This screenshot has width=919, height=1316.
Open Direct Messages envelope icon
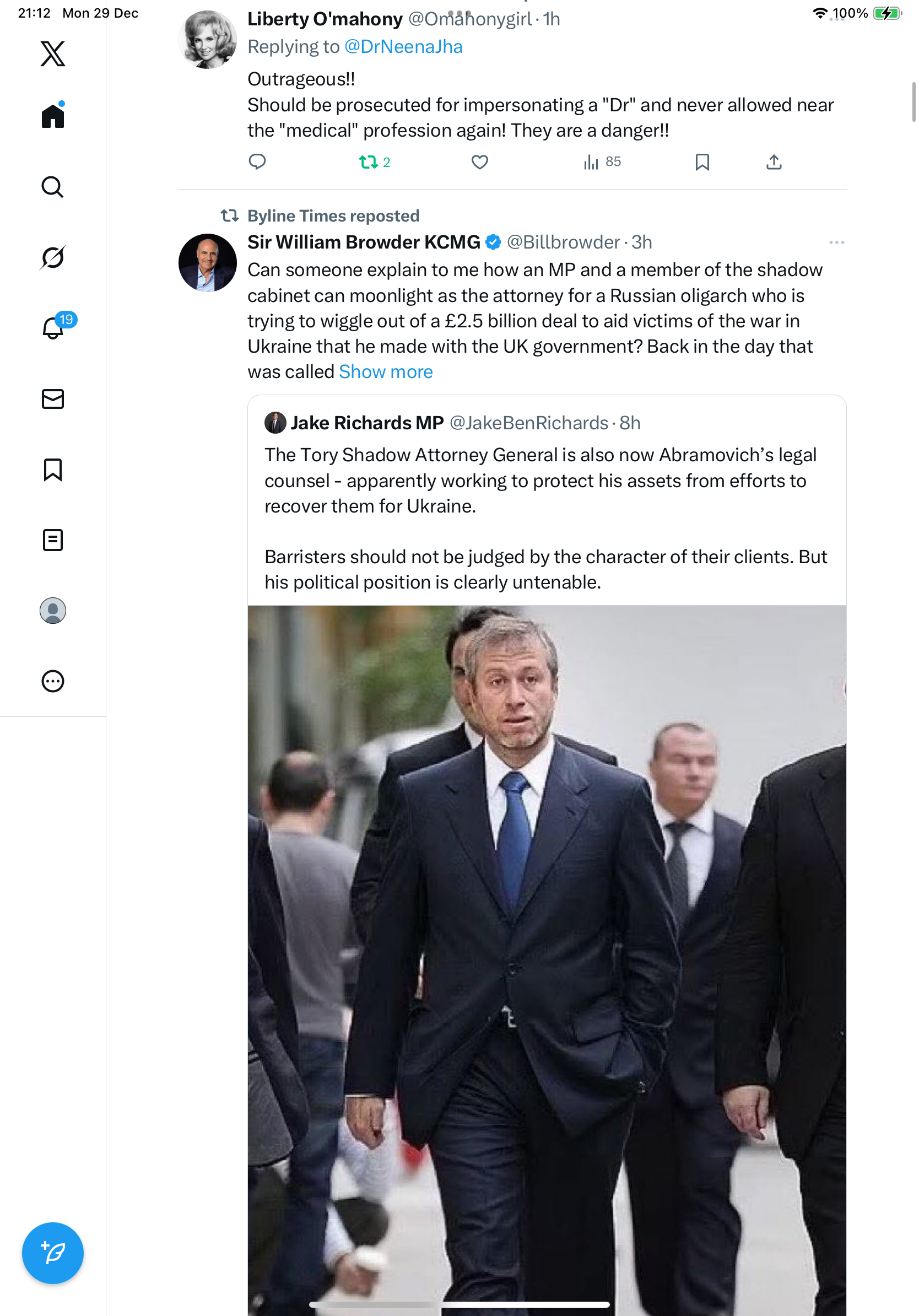click(x=53, y=399)
